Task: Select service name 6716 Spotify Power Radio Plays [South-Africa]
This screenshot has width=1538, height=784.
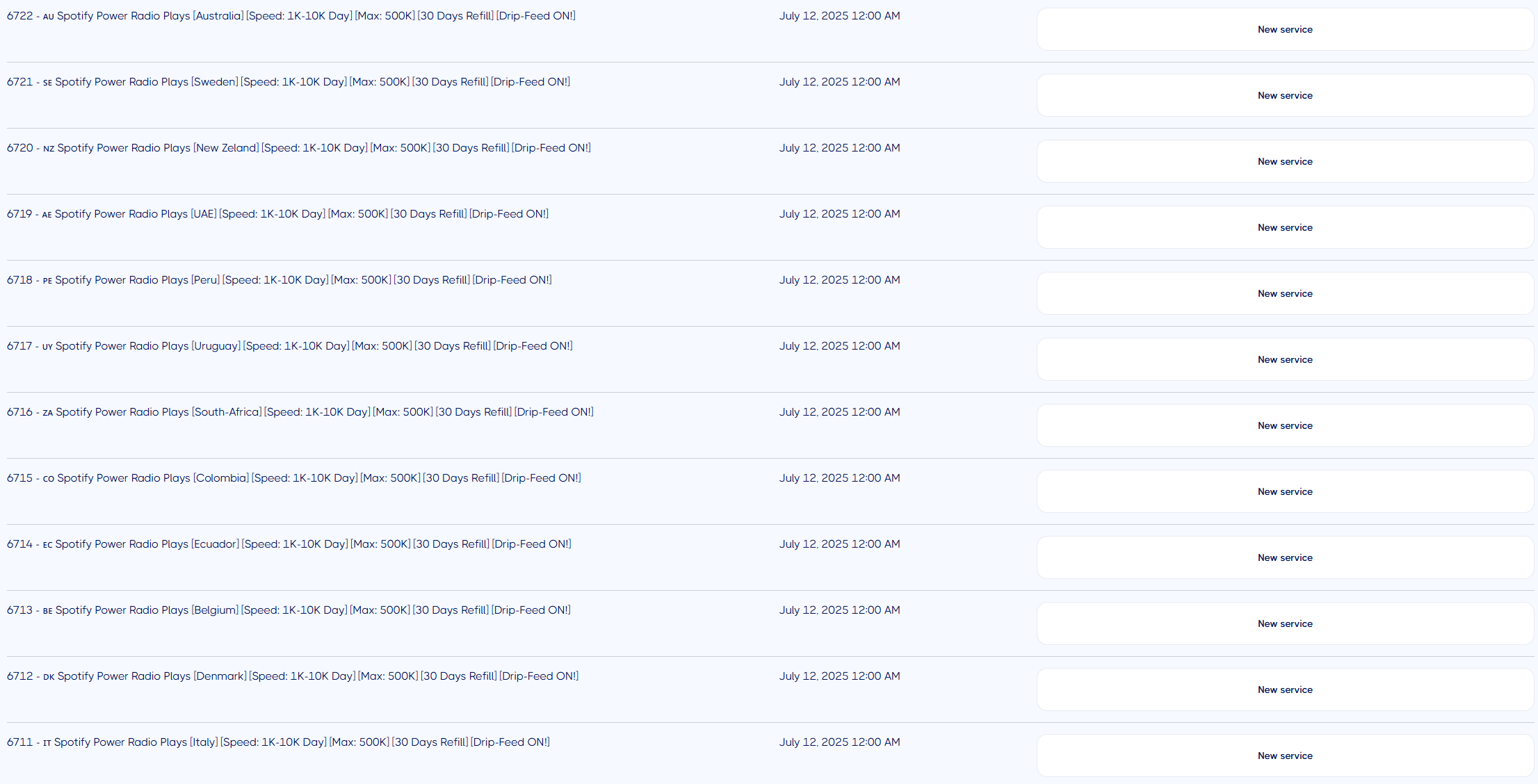Action: (x=300, y=412)
